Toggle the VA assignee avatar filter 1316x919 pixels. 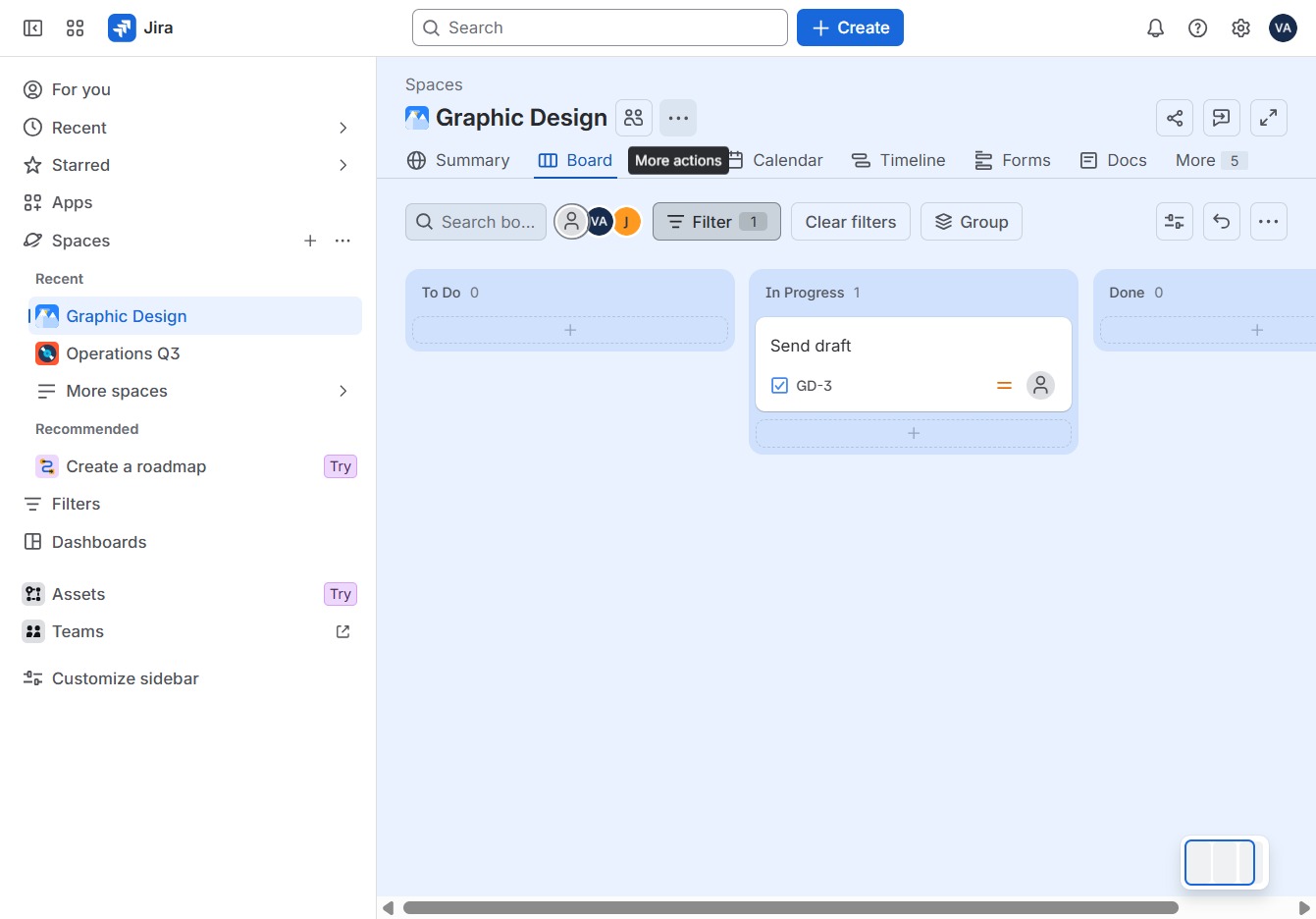pos(599,222)
